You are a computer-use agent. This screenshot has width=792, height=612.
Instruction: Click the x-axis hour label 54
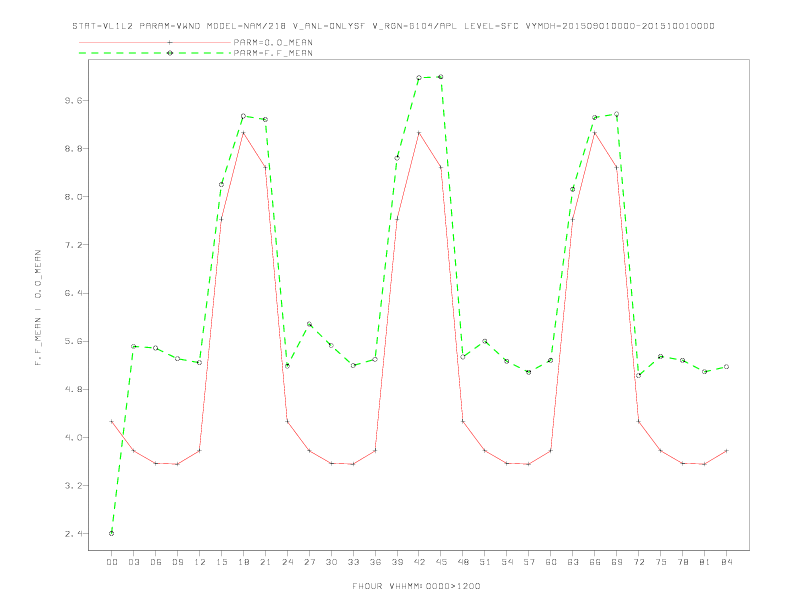tap(507, 562)
